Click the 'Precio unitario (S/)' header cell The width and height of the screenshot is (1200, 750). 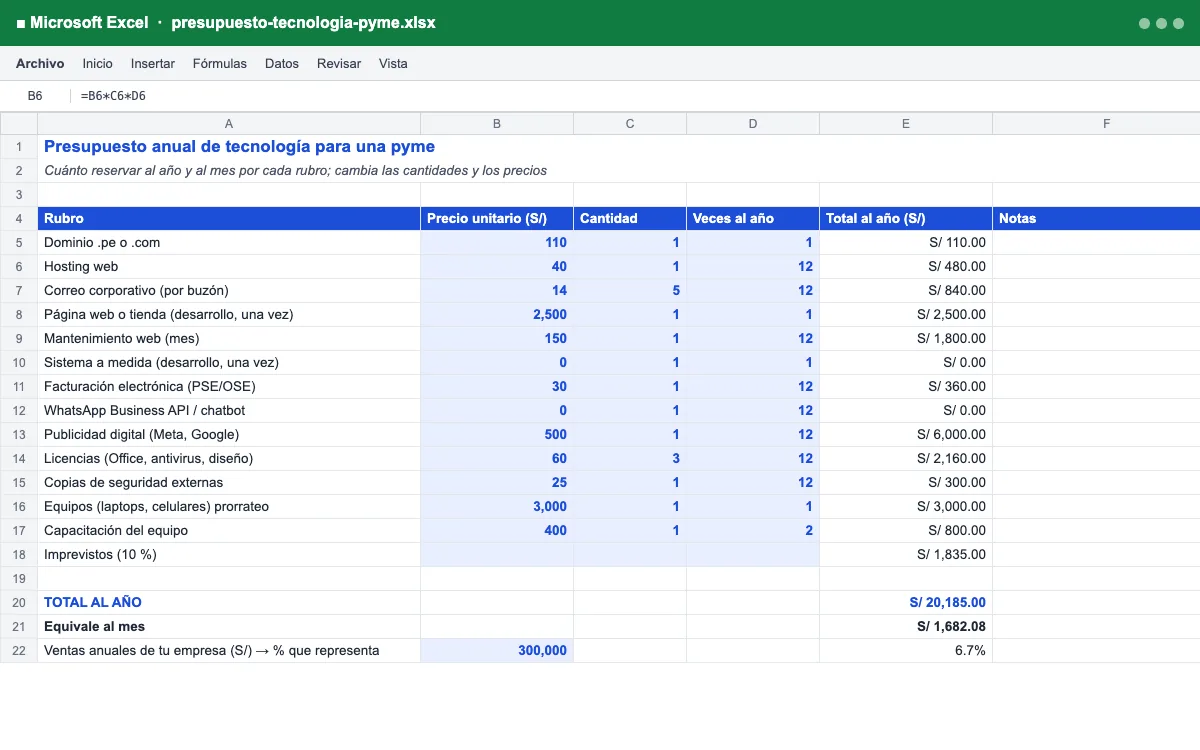tap(497, 218)
